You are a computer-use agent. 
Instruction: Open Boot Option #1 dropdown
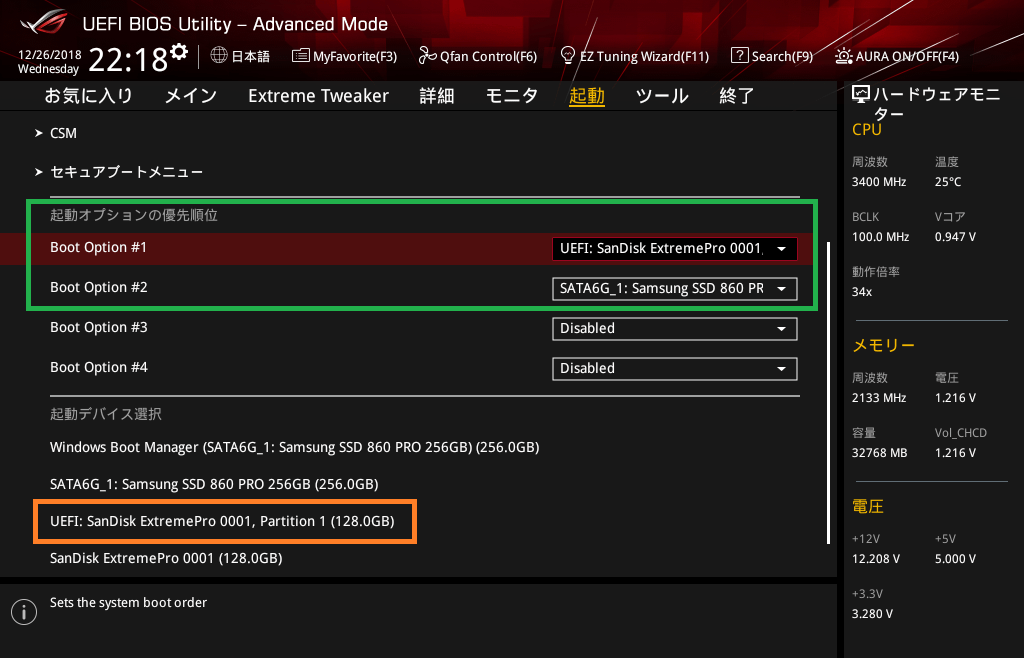click(x=675, y=249)
